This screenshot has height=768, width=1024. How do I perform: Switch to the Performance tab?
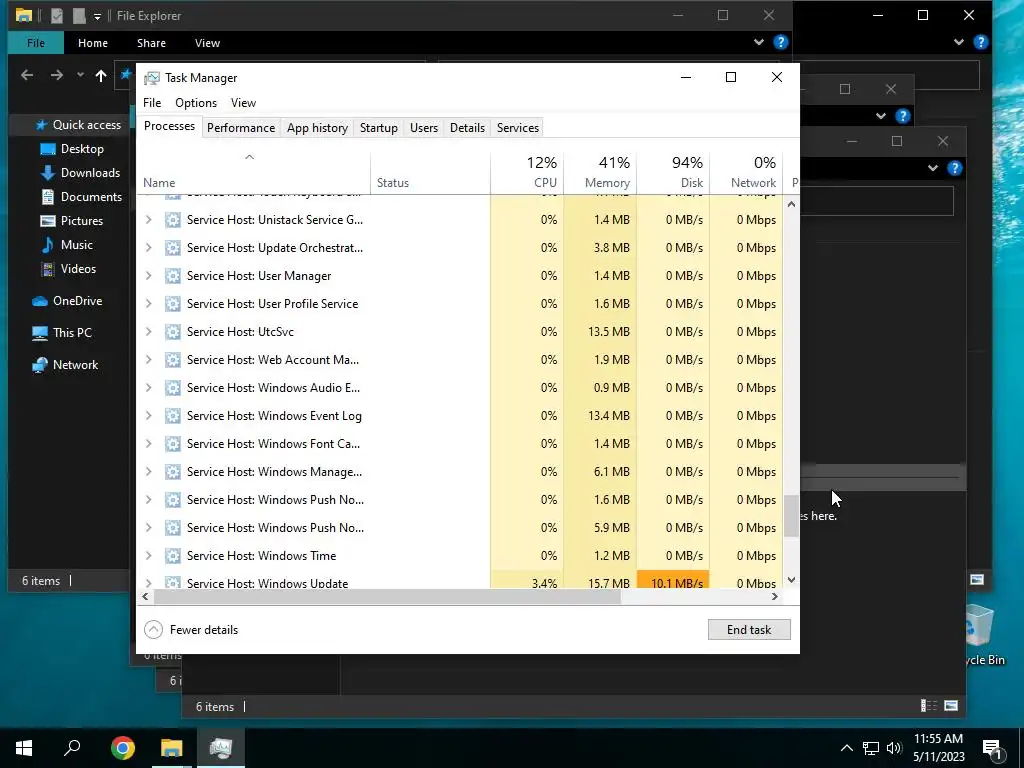241,128
